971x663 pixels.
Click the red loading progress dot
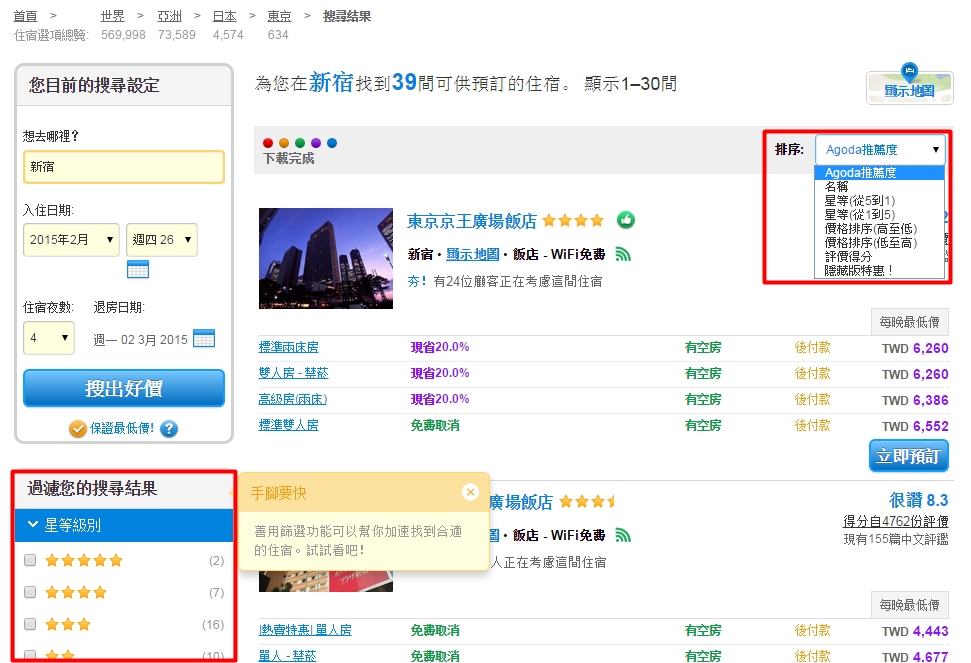point(268,143)
